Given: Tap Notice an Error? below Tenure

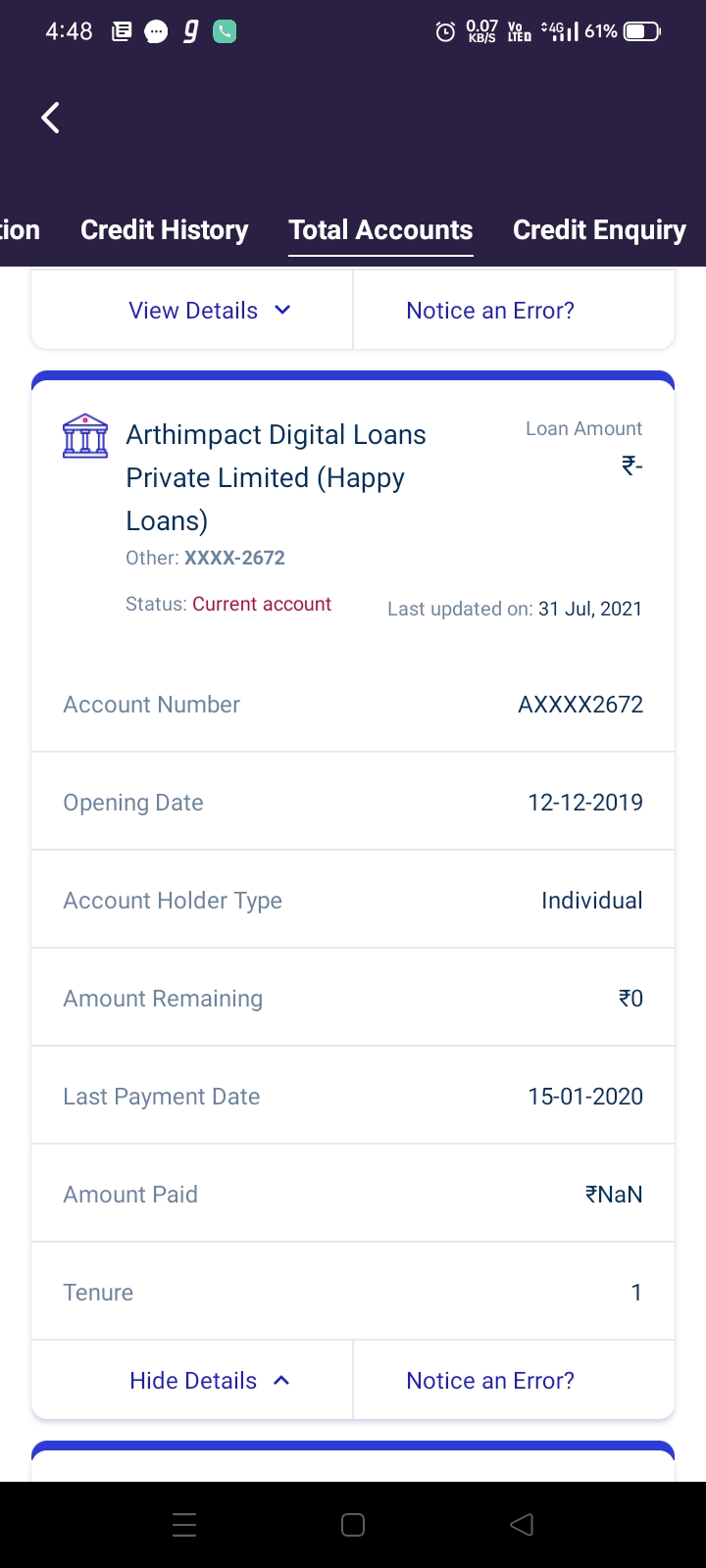Looking at the screenshot, I should click(490, 1381).
